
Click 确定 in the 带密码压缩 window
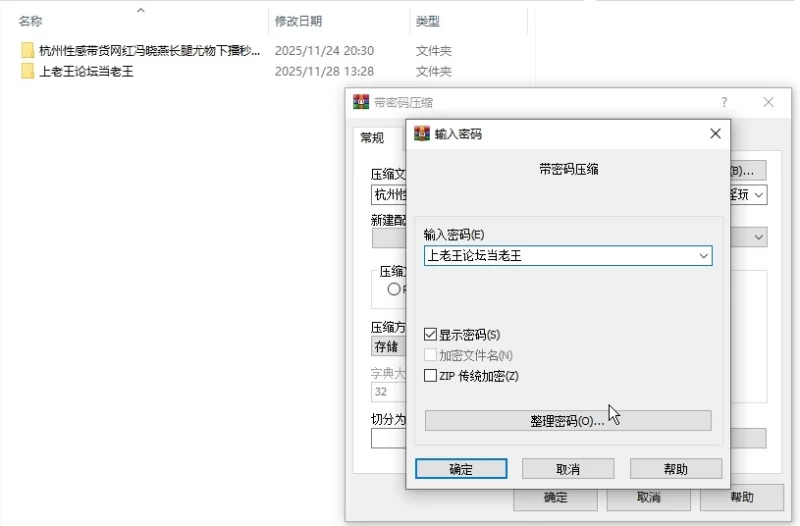[x=555, y=497]
